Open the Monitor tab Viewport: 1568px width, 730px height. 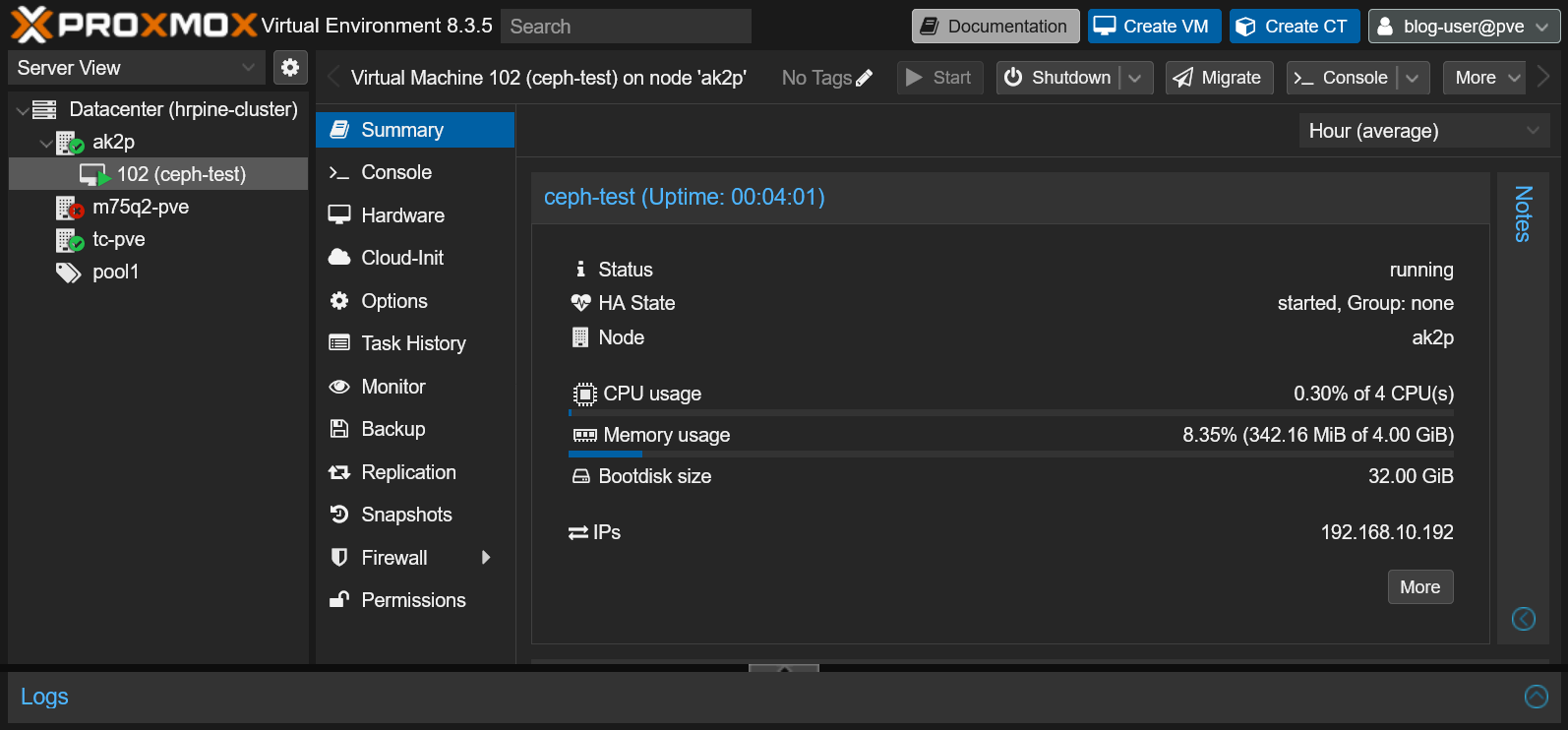click(x=415, y=387)
